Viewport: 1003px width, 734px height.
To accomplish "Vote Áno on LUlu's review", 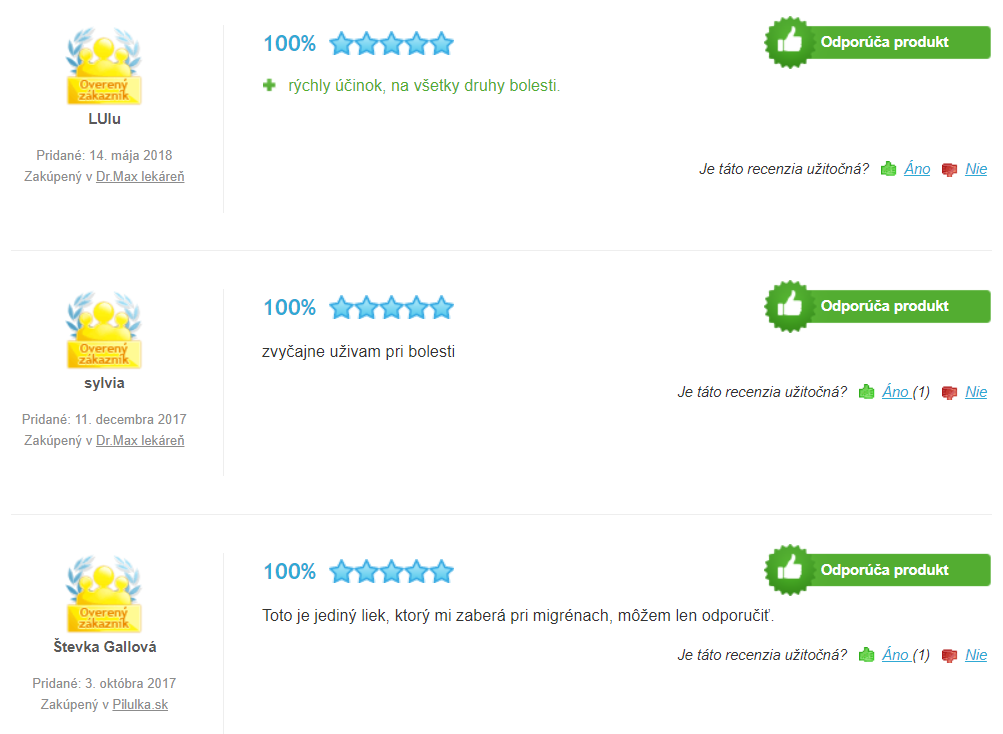I will (917, 169).
